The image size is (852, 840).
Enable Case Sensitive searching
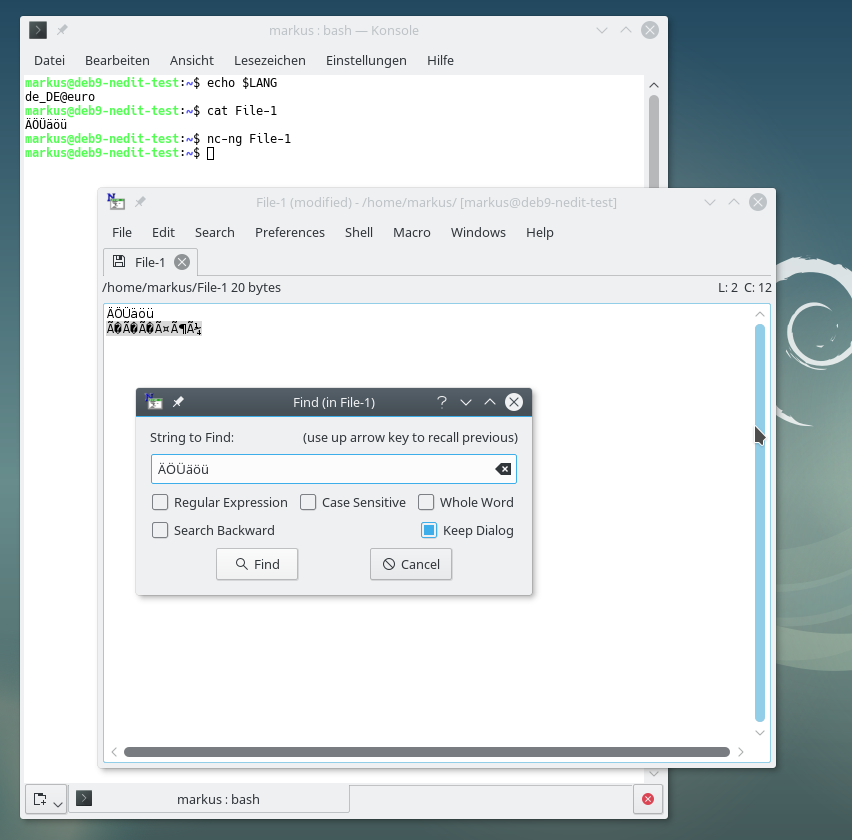(308, 502)
